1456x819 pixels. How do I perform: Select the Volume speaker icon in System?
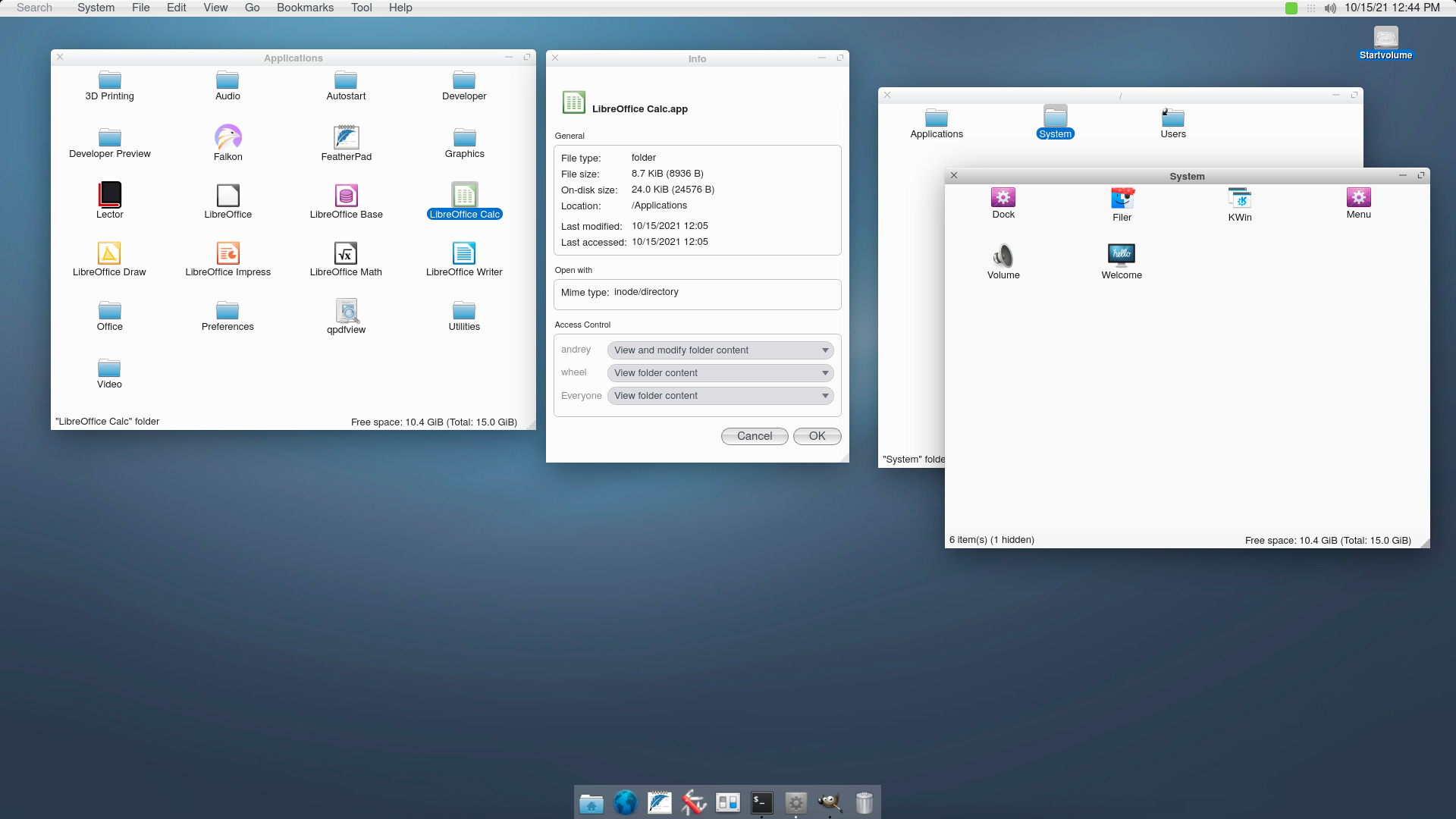pos(1003,256)
